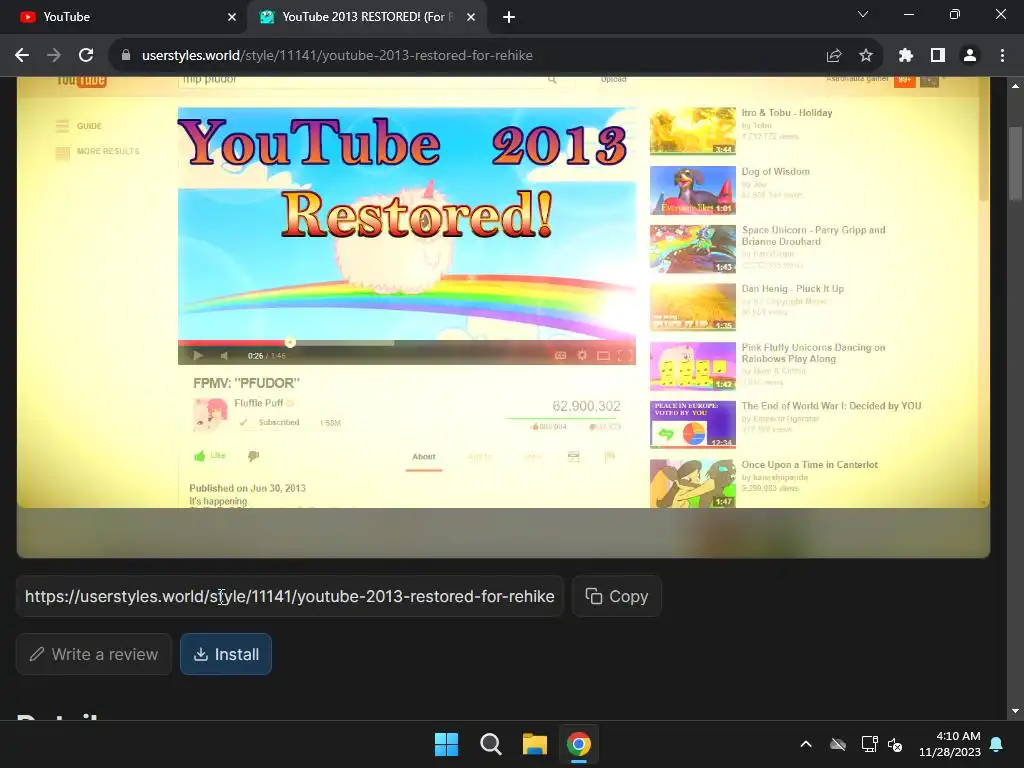
Task: Expand the tab search chevron
Action: tap(863, 14)
